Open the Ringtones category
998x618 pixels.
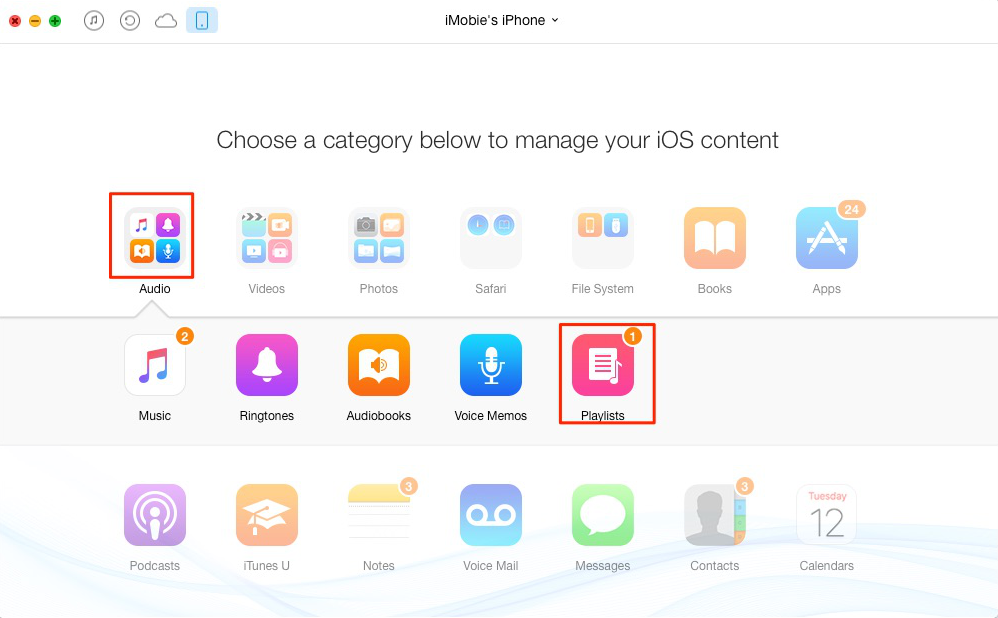pos(267,365)
